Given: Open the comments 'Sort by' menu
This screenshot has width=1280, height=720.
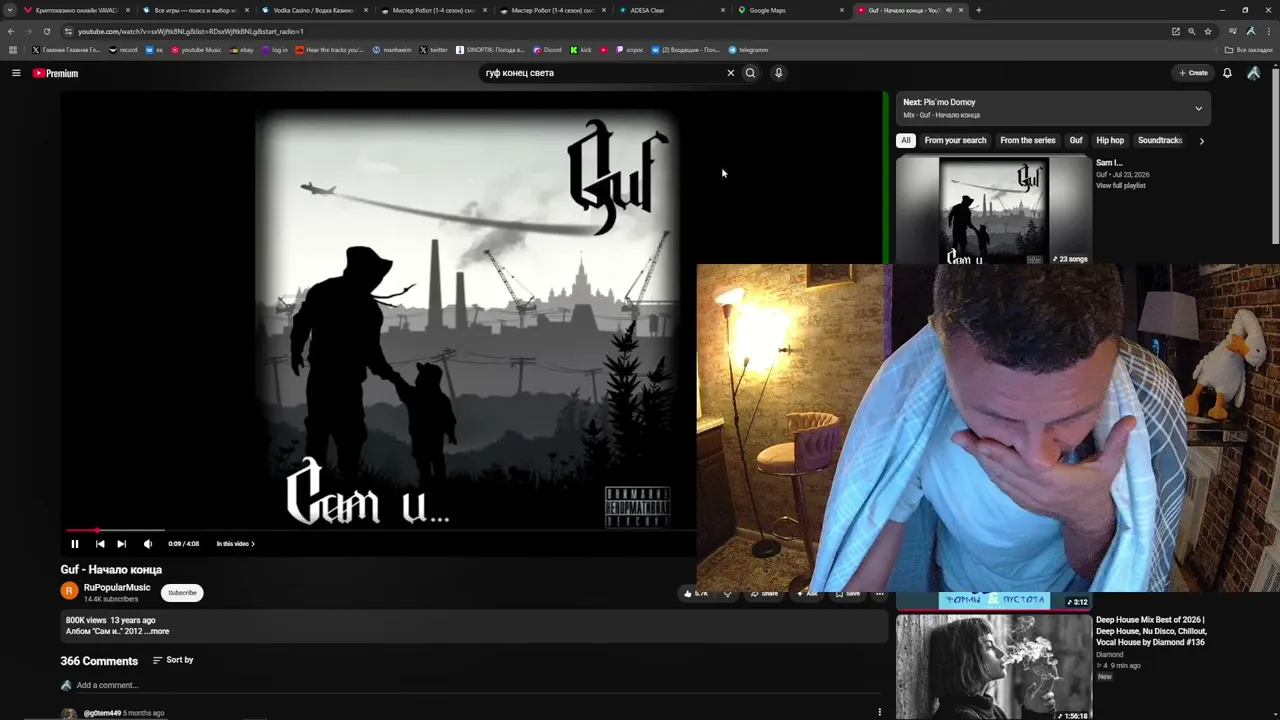Looking at the screenshot, I should 173,660.
